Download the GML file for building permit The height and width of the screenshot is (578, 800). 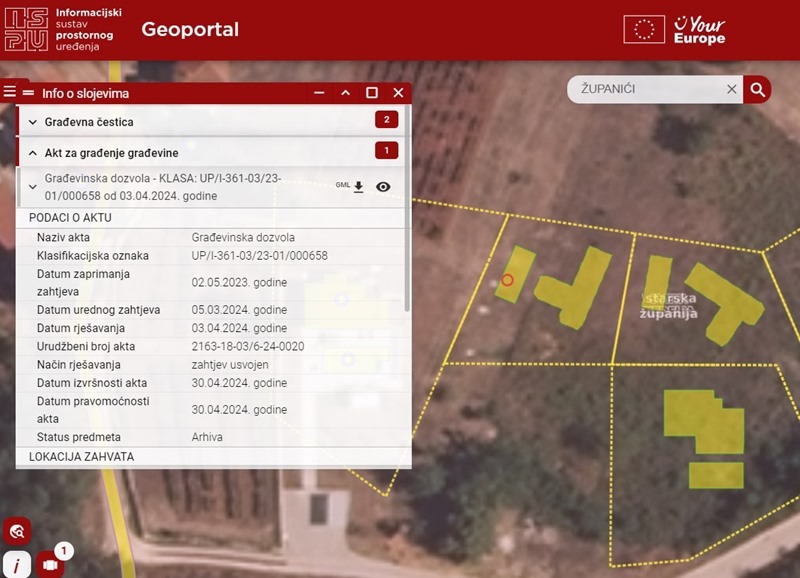click(x=358, y=187)
